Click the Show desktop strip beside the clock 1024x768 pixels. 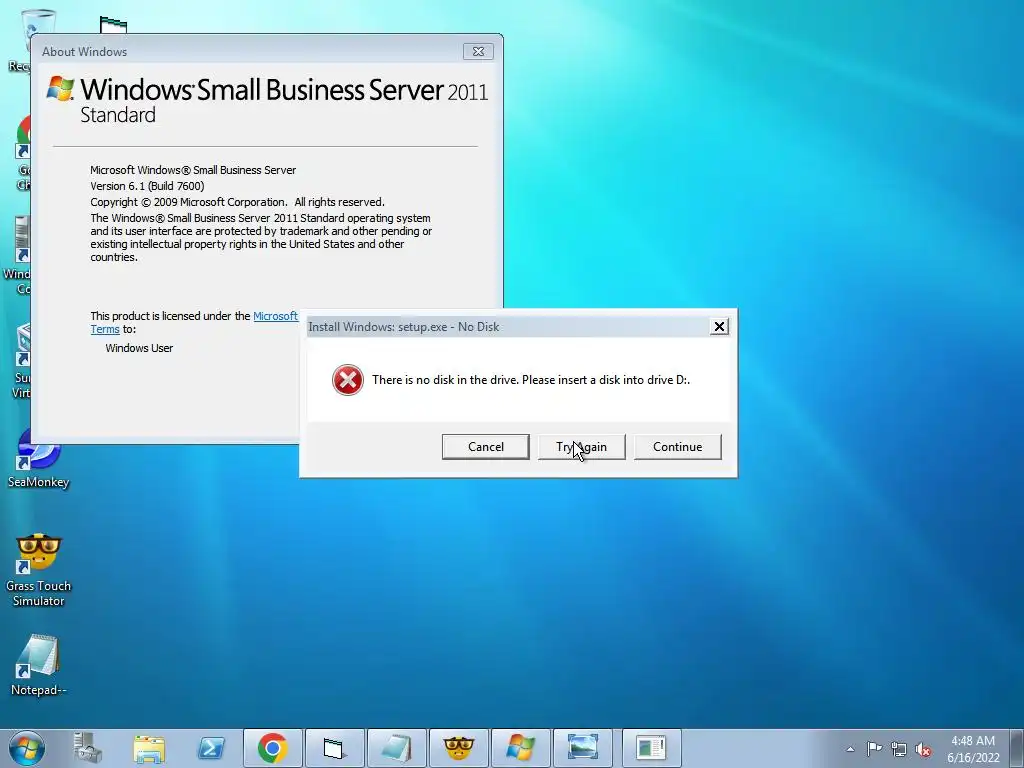tap(1017, 748)
